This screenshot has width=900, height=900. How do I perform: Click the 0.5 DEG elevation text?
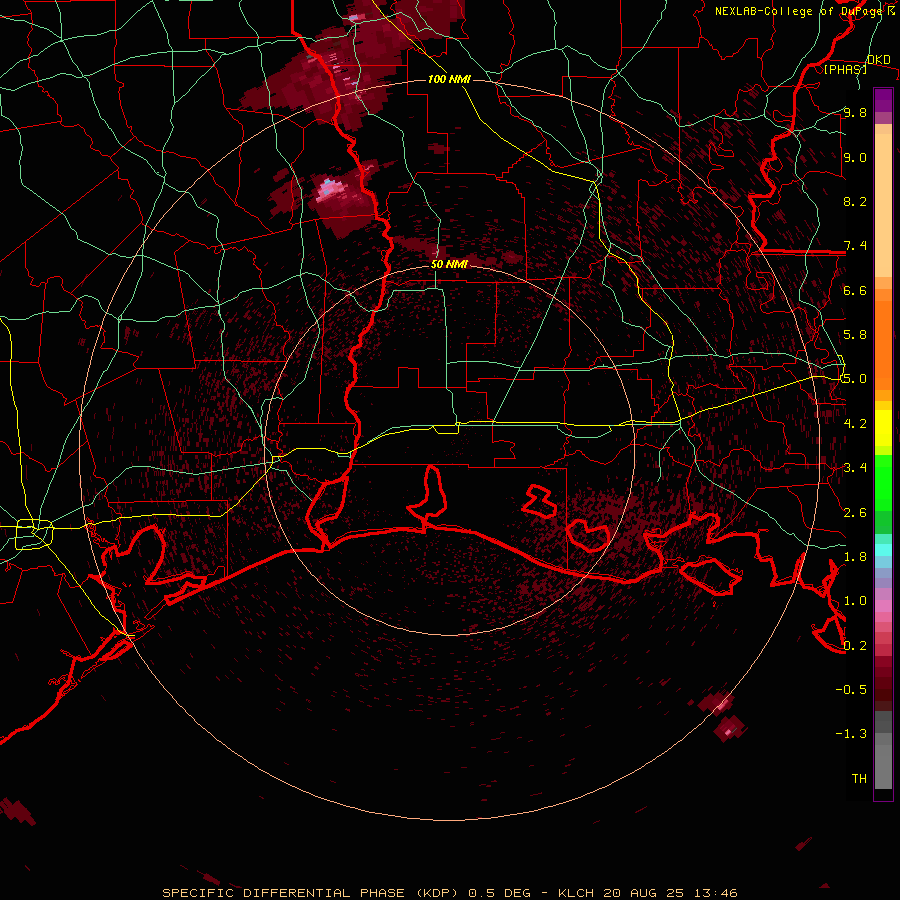[x=497, y=893]
